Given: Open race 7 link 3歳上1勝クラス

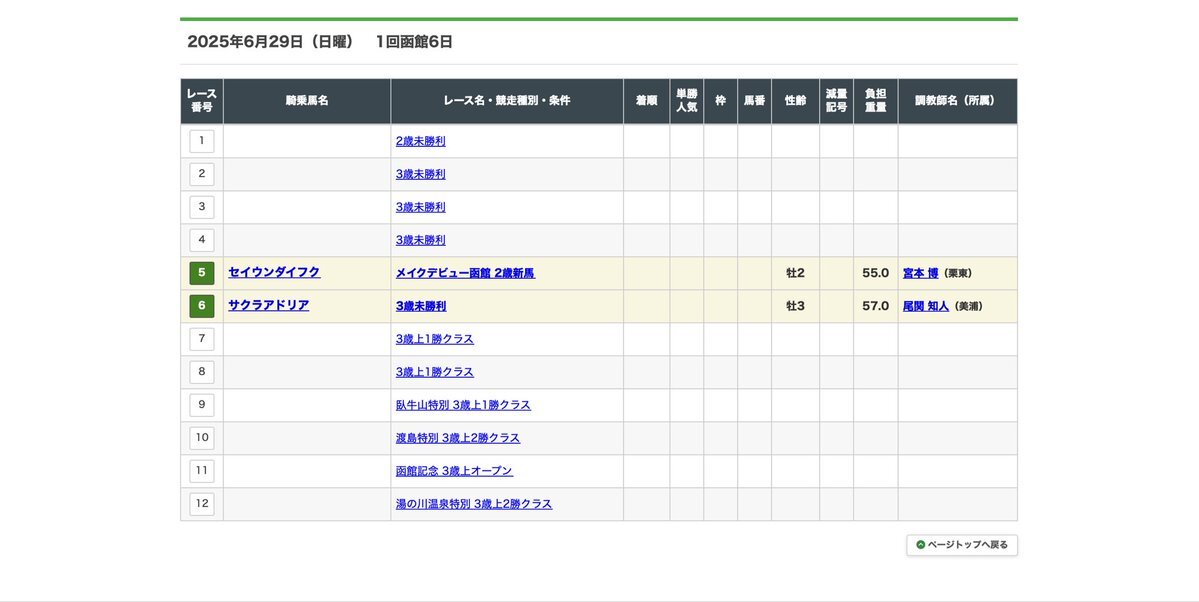Looking at the screenshot, I should pos(435,339).
